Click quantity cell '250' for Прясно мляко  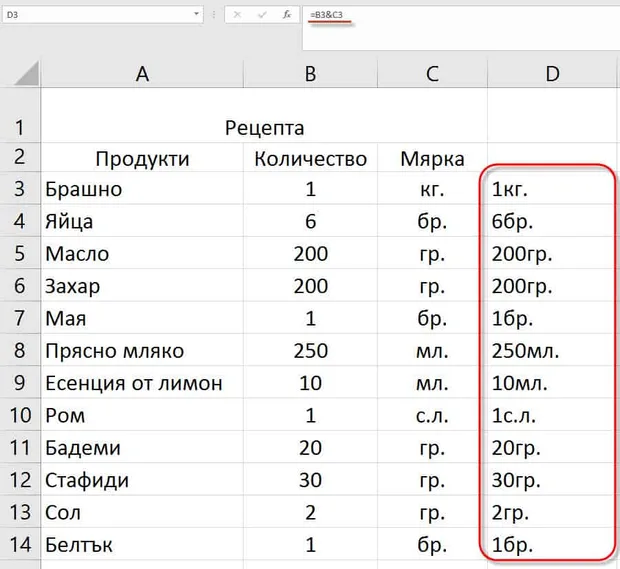[310, 350]
